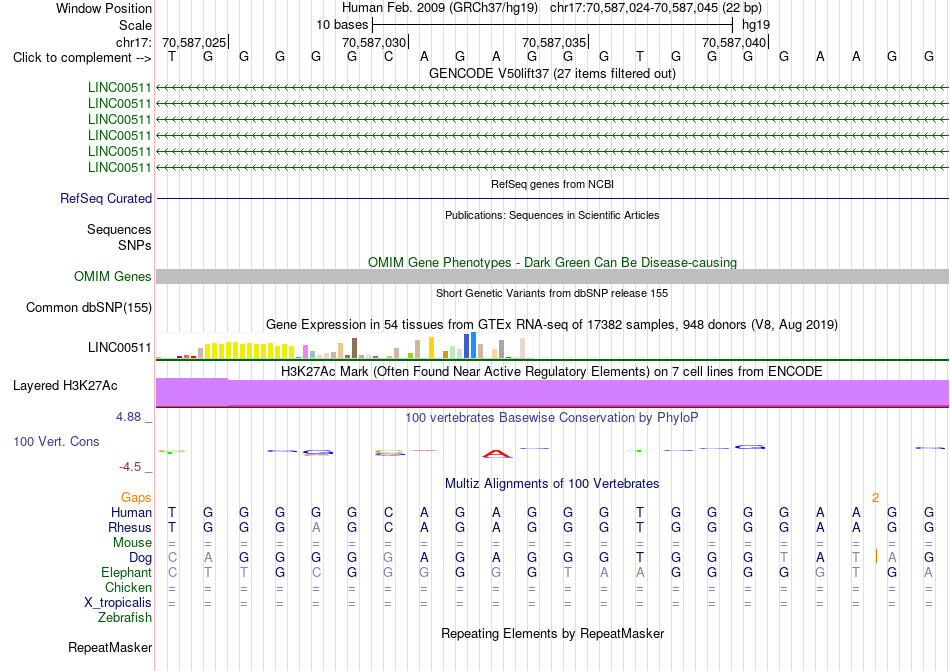Click the '70,587,035' position marker
This screenshot has height=671, width=950.
click(554, 42)
